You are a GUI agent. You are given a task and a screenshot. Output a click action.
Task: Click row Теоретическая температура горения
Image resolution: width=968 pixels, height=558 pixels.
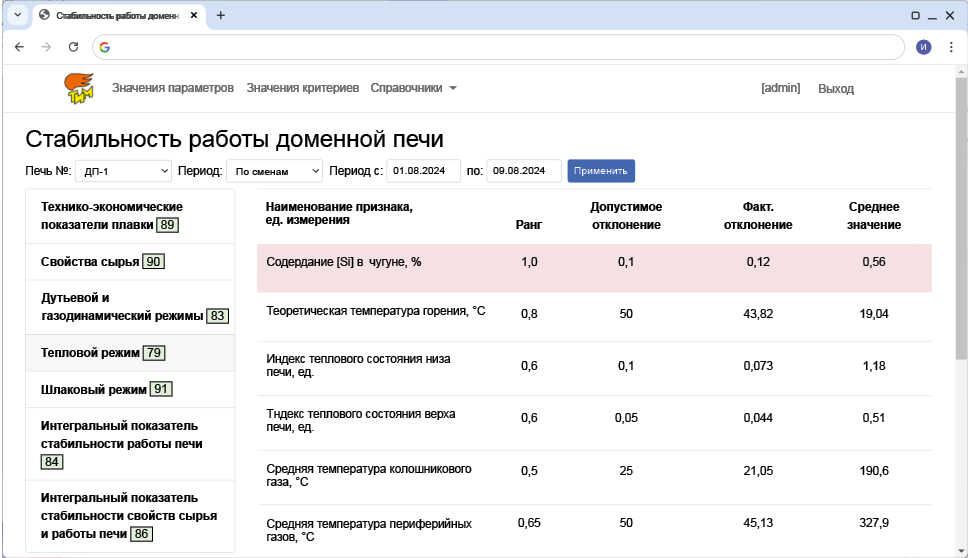[595, 317]
